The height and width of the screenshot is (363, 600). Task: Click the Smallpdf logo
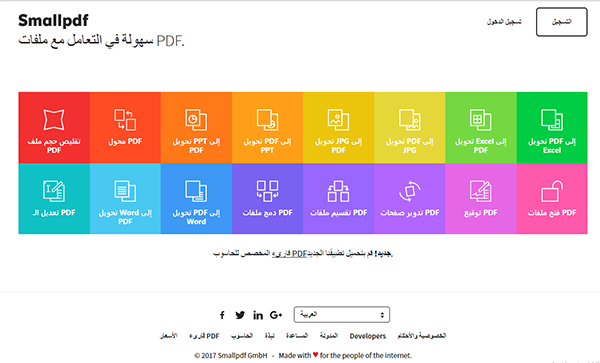click(x=53, y=20)
